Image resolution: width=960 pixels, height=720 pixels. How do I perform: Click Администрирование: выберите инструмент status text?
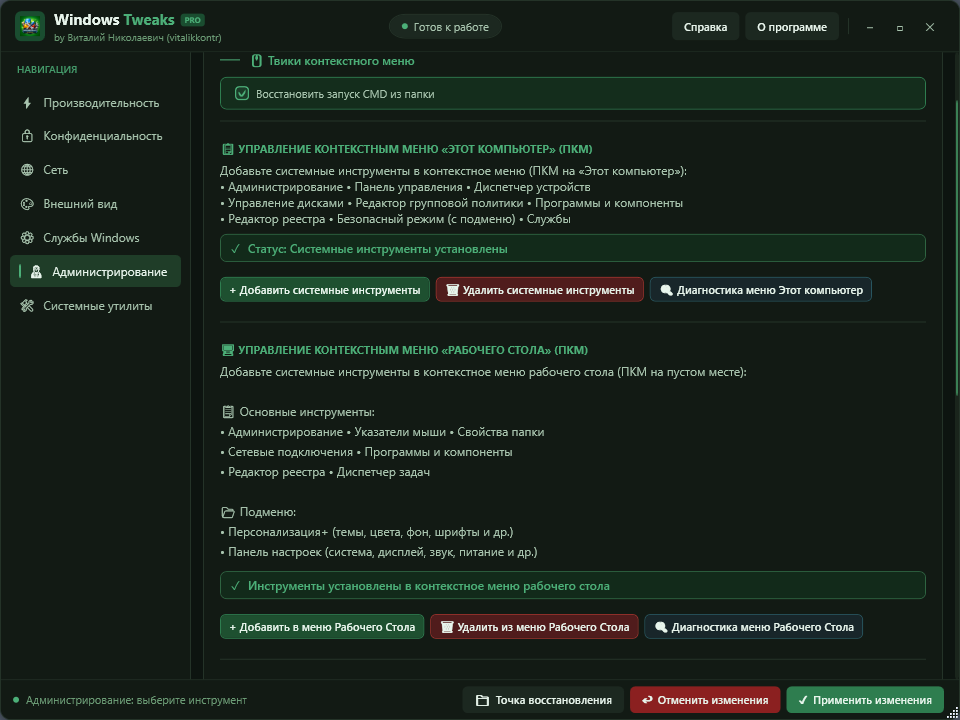[136, 700]
